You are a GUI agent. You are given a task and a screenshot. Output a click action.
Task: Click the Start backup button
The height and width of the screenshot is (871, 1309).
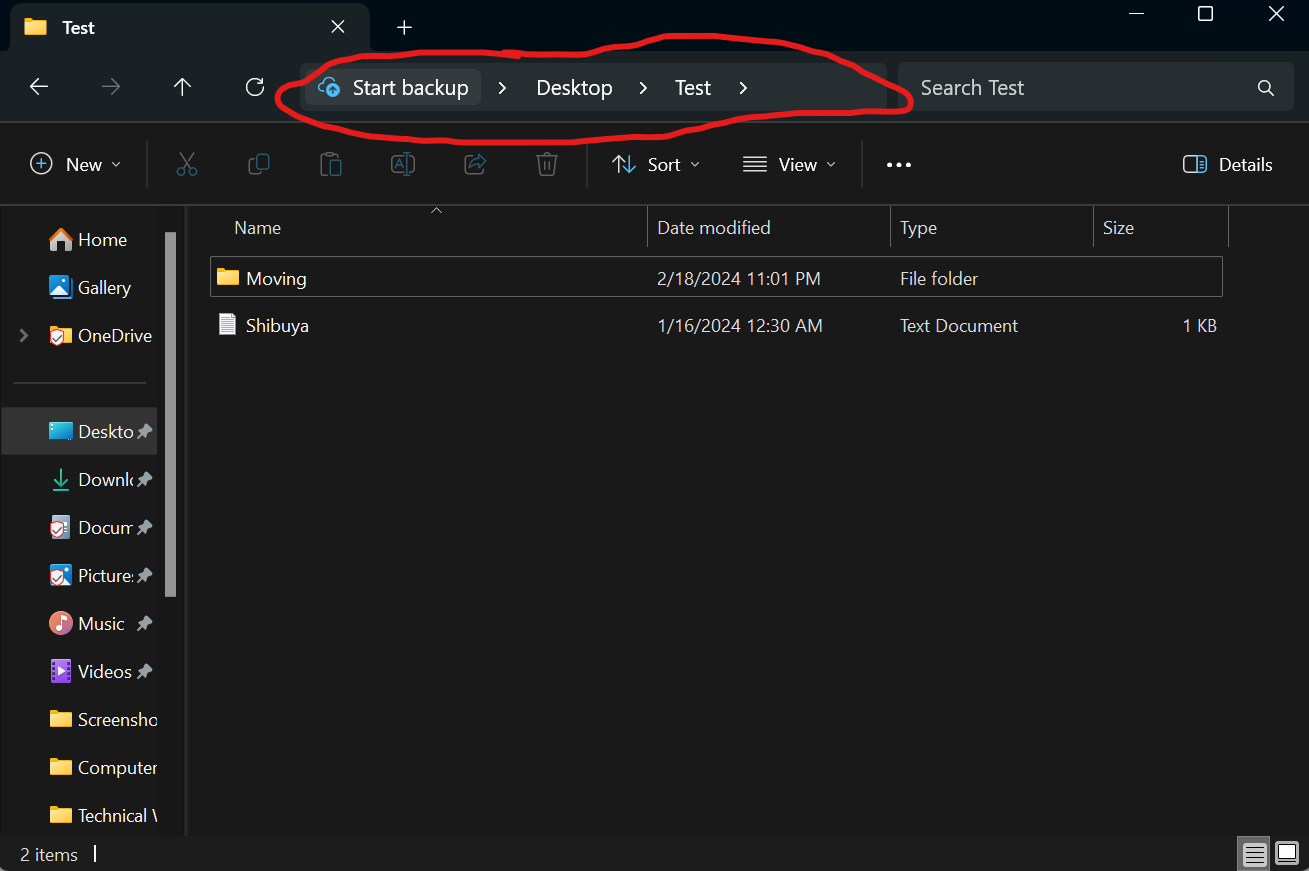[393, 88]
